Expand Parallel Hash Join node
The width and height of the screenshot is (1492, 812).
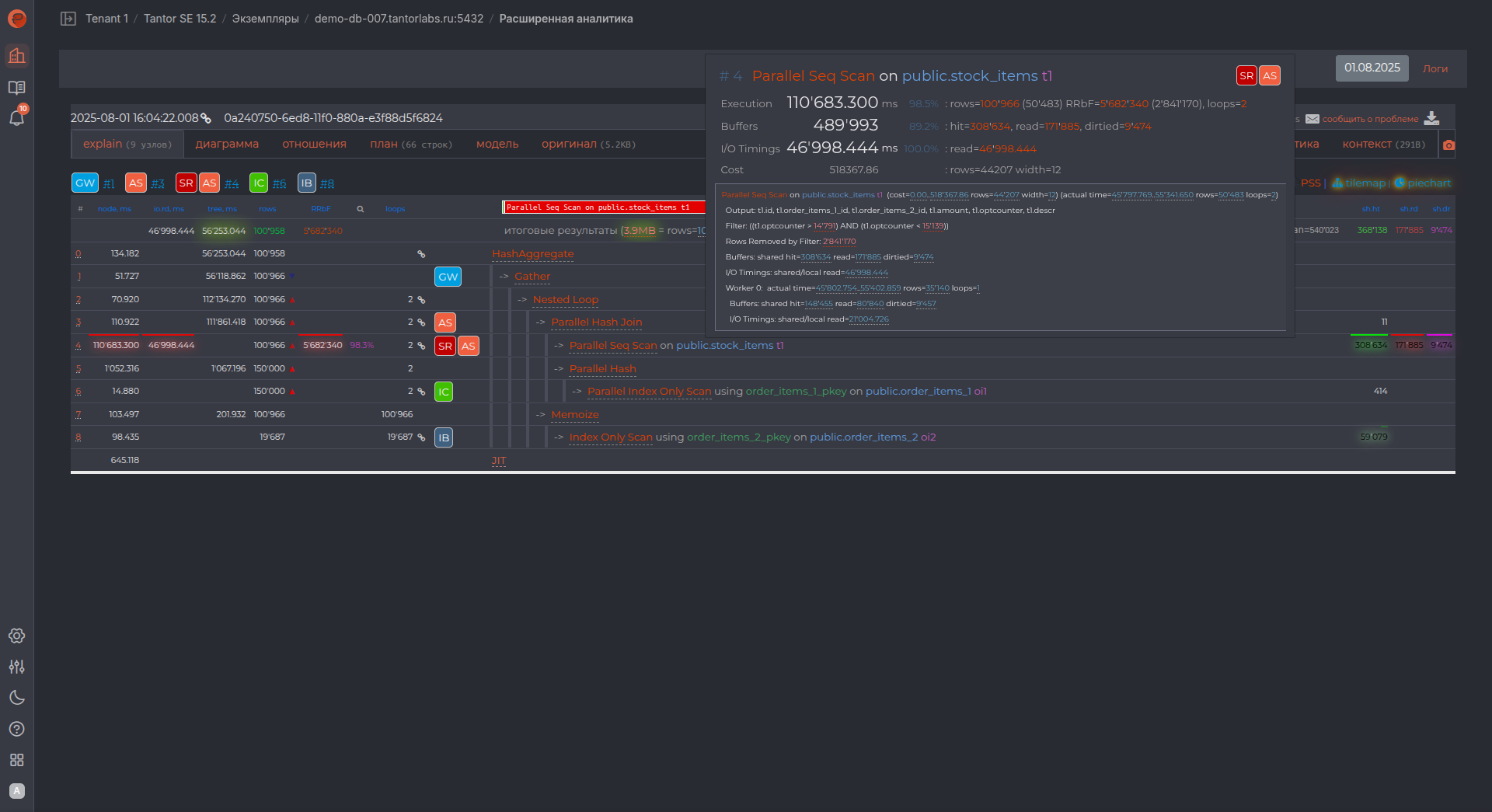coord(596,322)
